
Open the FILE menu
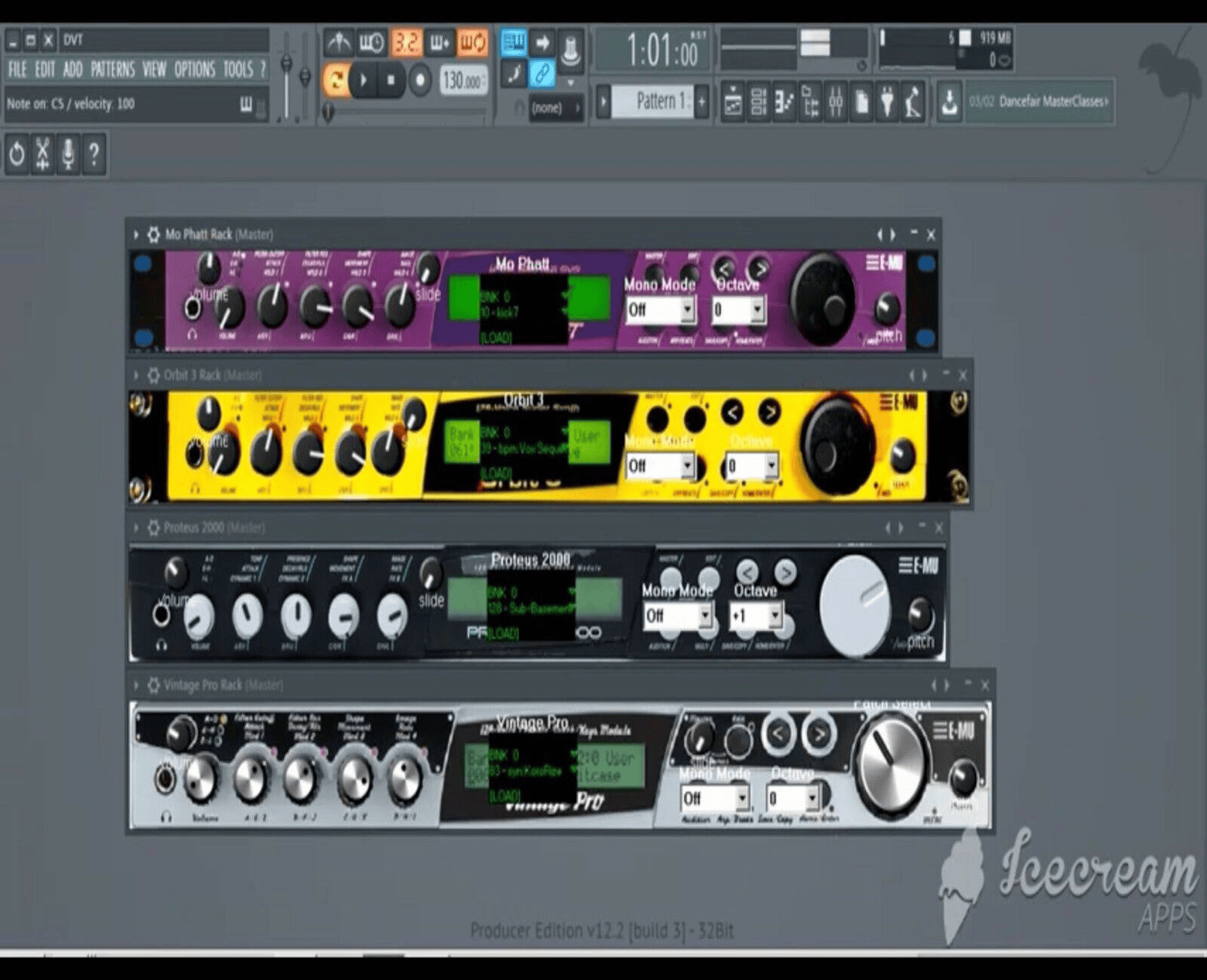click(18, 70)
